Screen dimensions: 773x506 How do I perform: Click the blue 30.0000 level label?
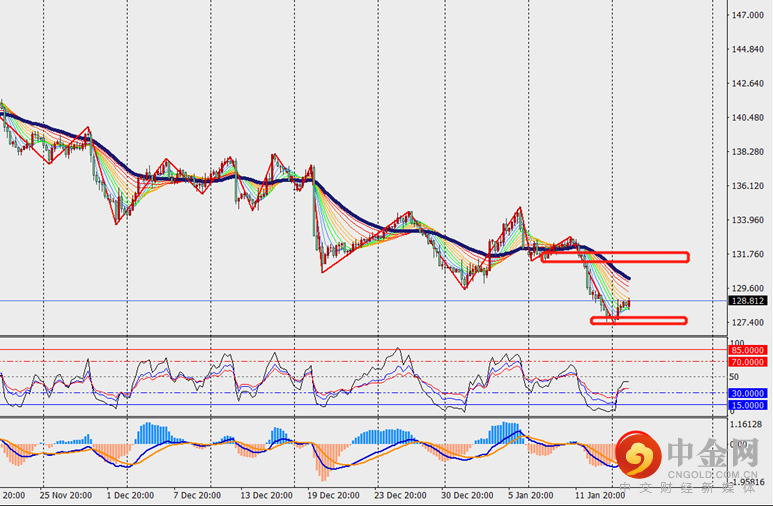tap(748, 393)
